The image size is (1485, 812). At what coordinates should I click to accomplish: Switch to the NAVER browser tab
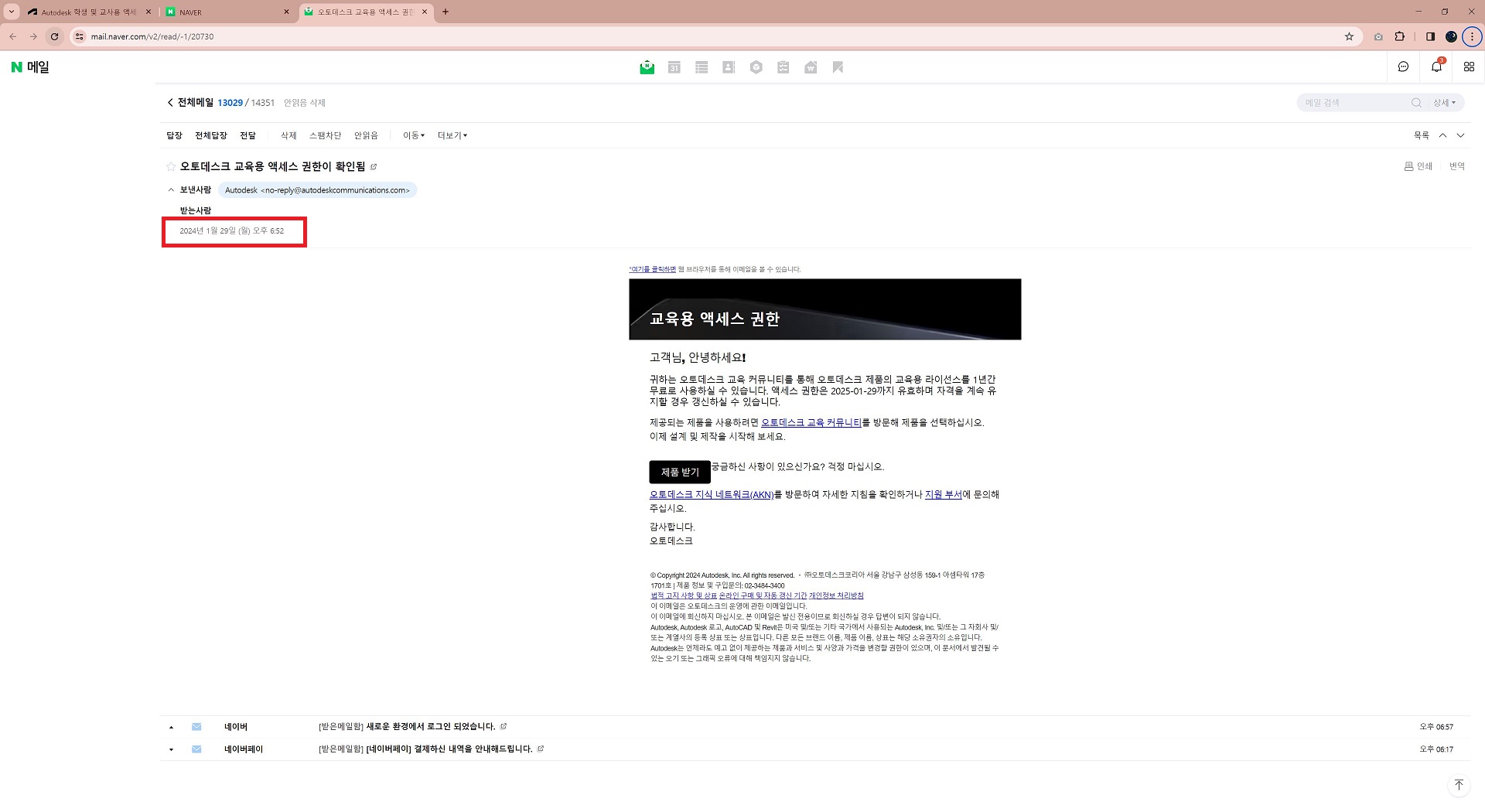[x=228, y=12]
